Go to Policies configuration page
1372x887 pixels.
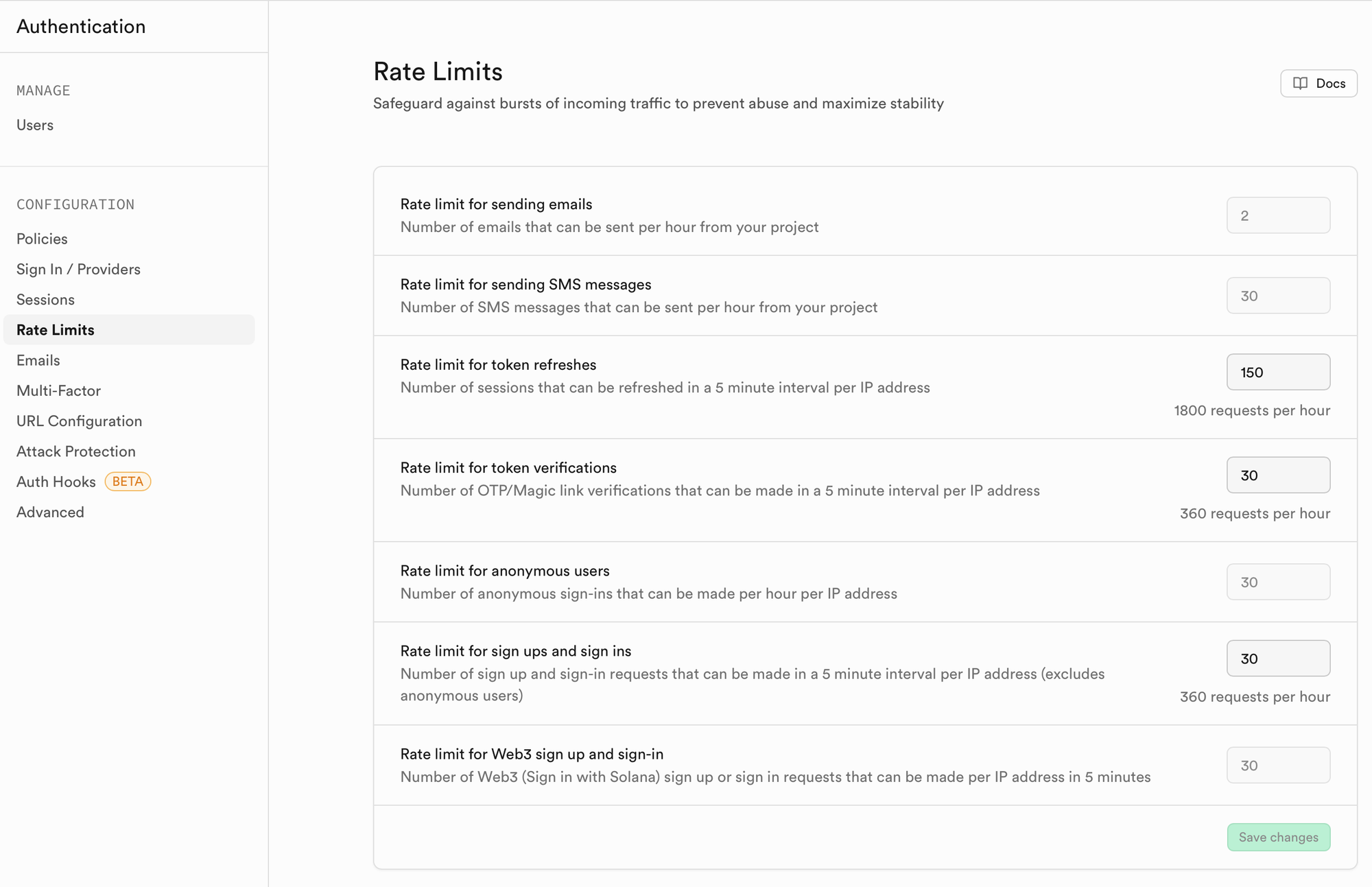point(42,239)
